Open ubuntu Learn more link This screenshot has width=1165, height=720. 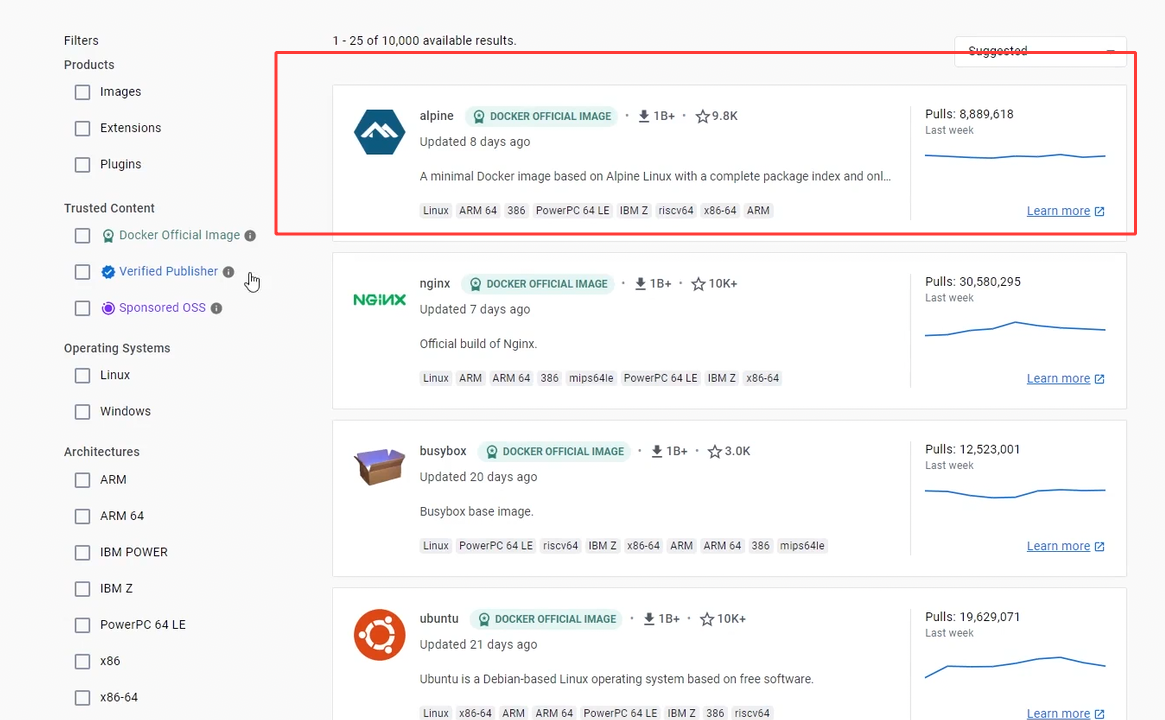1058,713
